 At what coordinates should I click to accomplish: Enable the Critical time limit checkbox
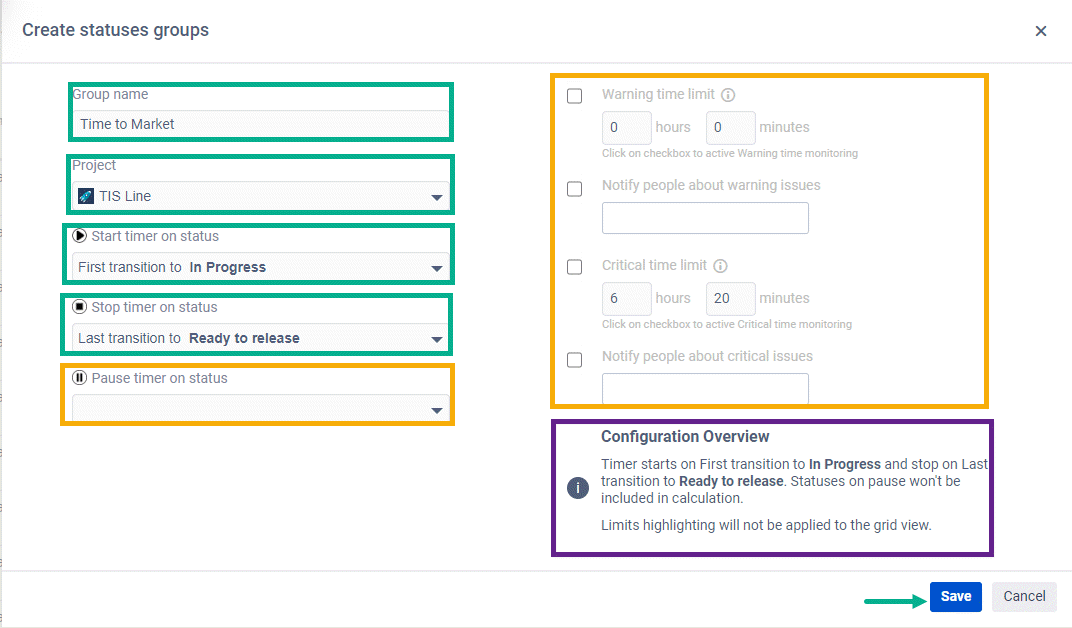pyautogui.click(x=574, y=267)
